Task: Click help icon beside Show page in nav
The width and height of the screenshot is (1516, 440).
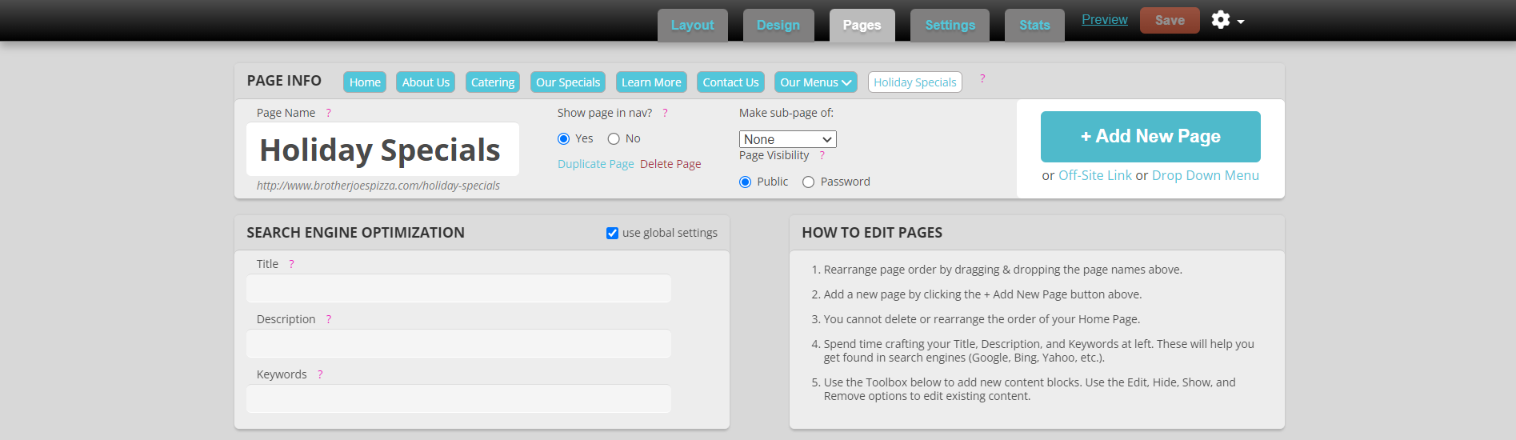Action: [665, 114]
